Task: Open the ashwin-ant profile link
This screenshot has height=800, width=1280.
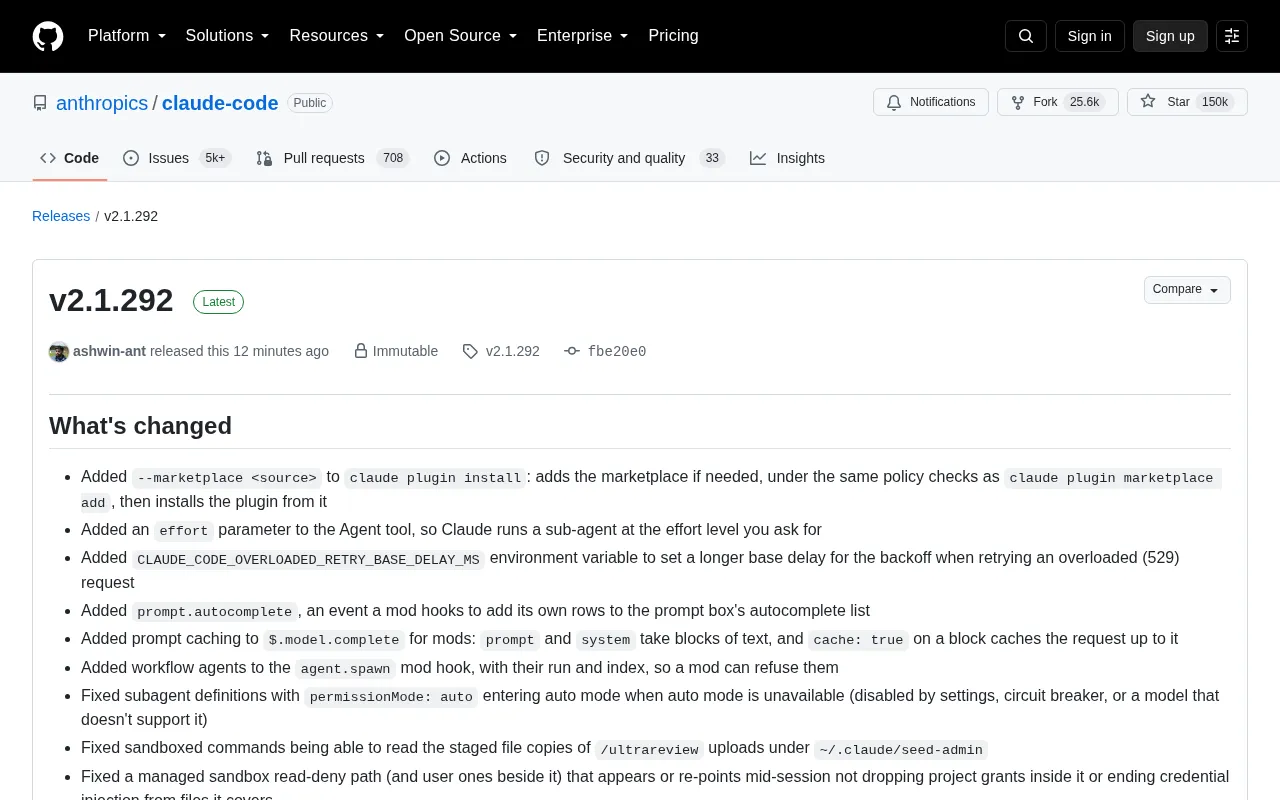Action: [110, 351]
